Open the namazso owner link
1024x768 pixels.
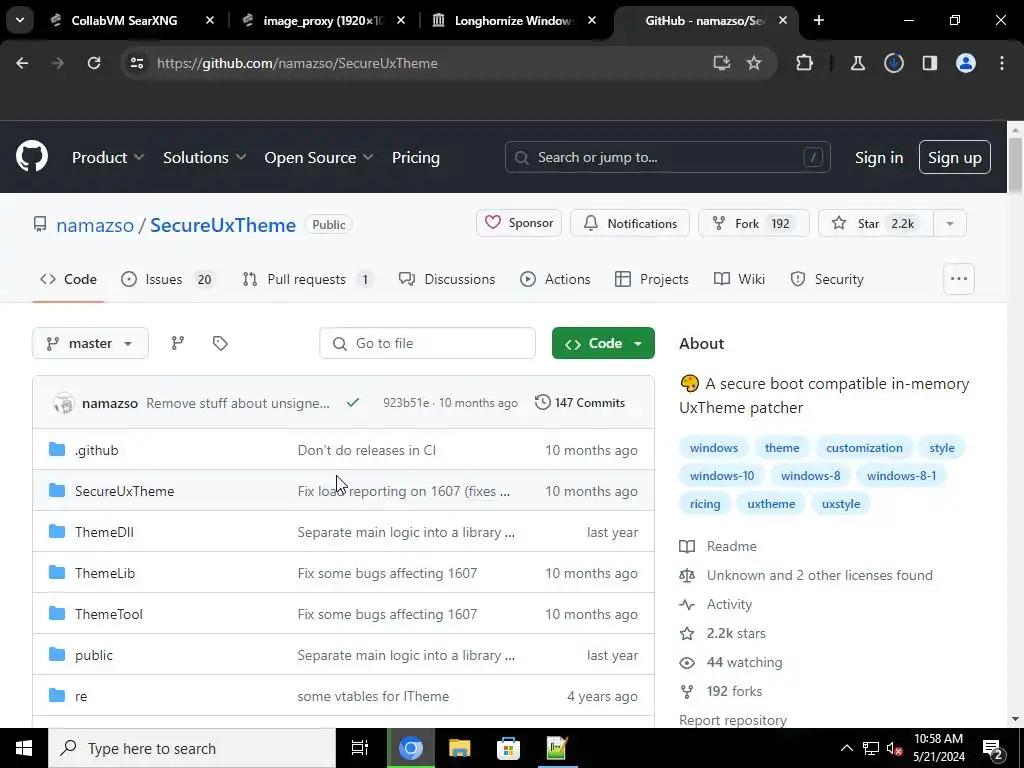pos(95,225)
